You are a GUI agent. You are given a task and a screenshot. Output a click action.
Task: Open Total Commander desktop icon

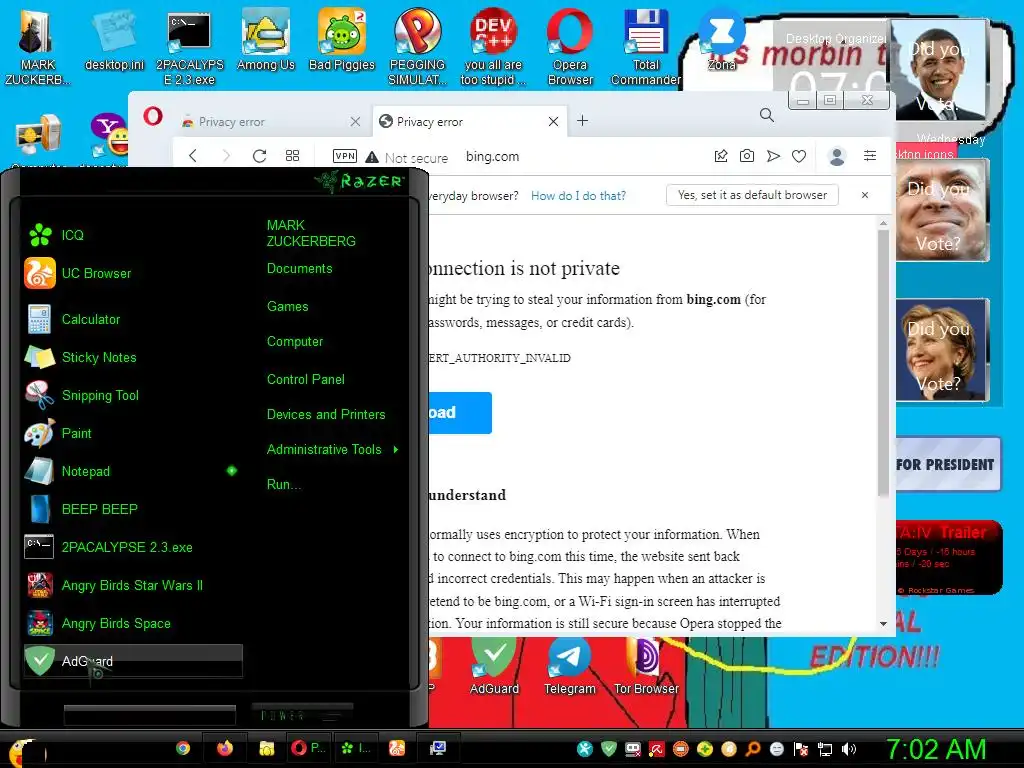(x=645, y=47)
